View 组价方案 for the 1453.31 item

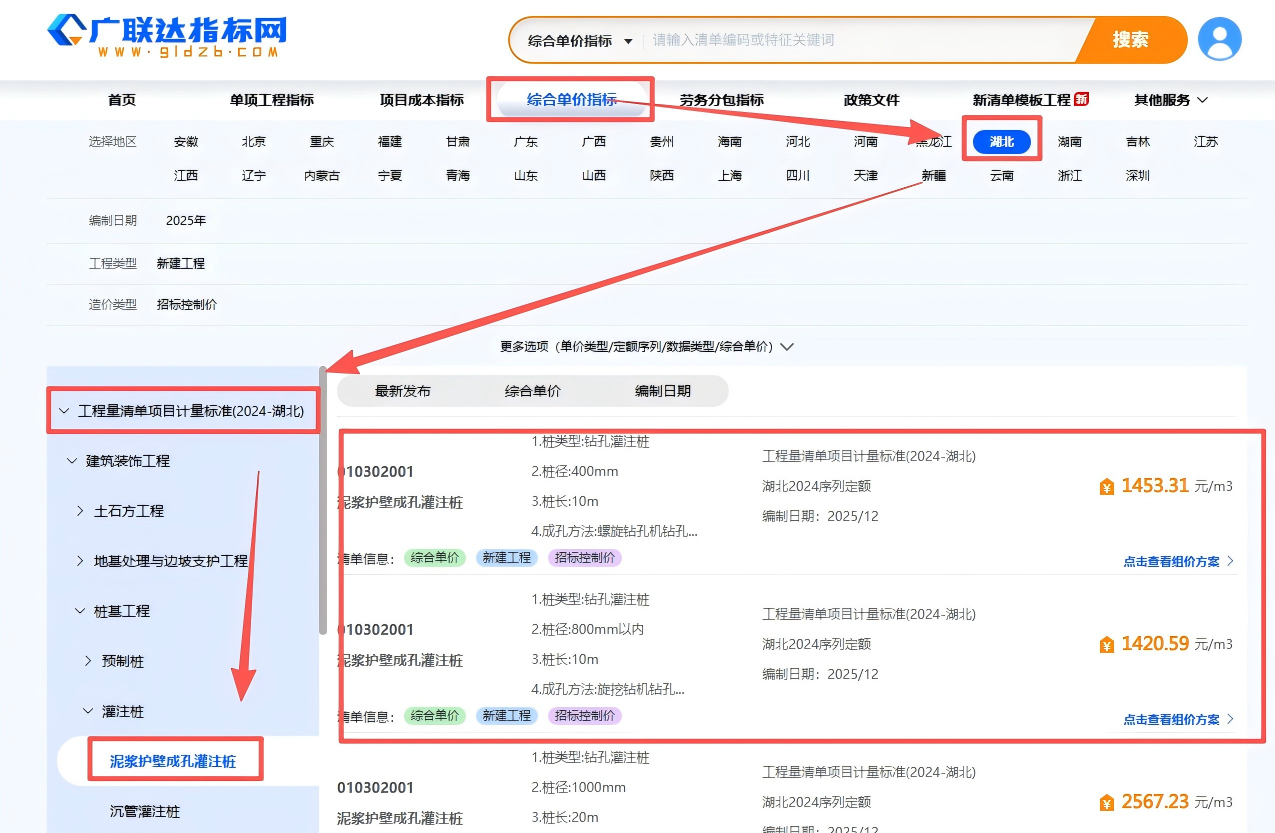click(1179, 562)
